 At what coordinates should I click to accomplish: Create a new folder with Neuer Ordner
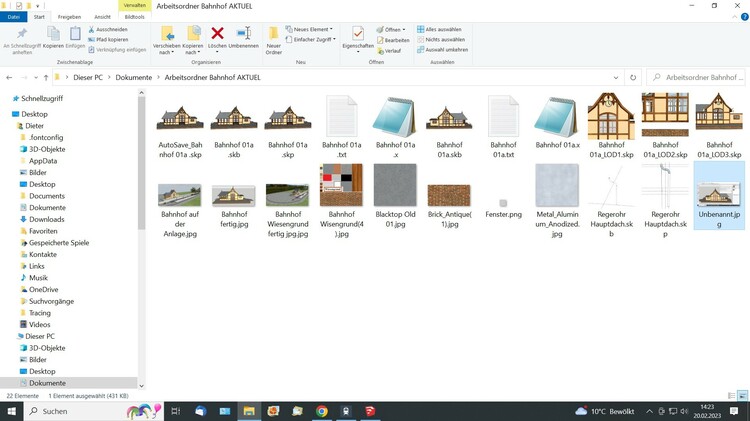click(273, 38)
